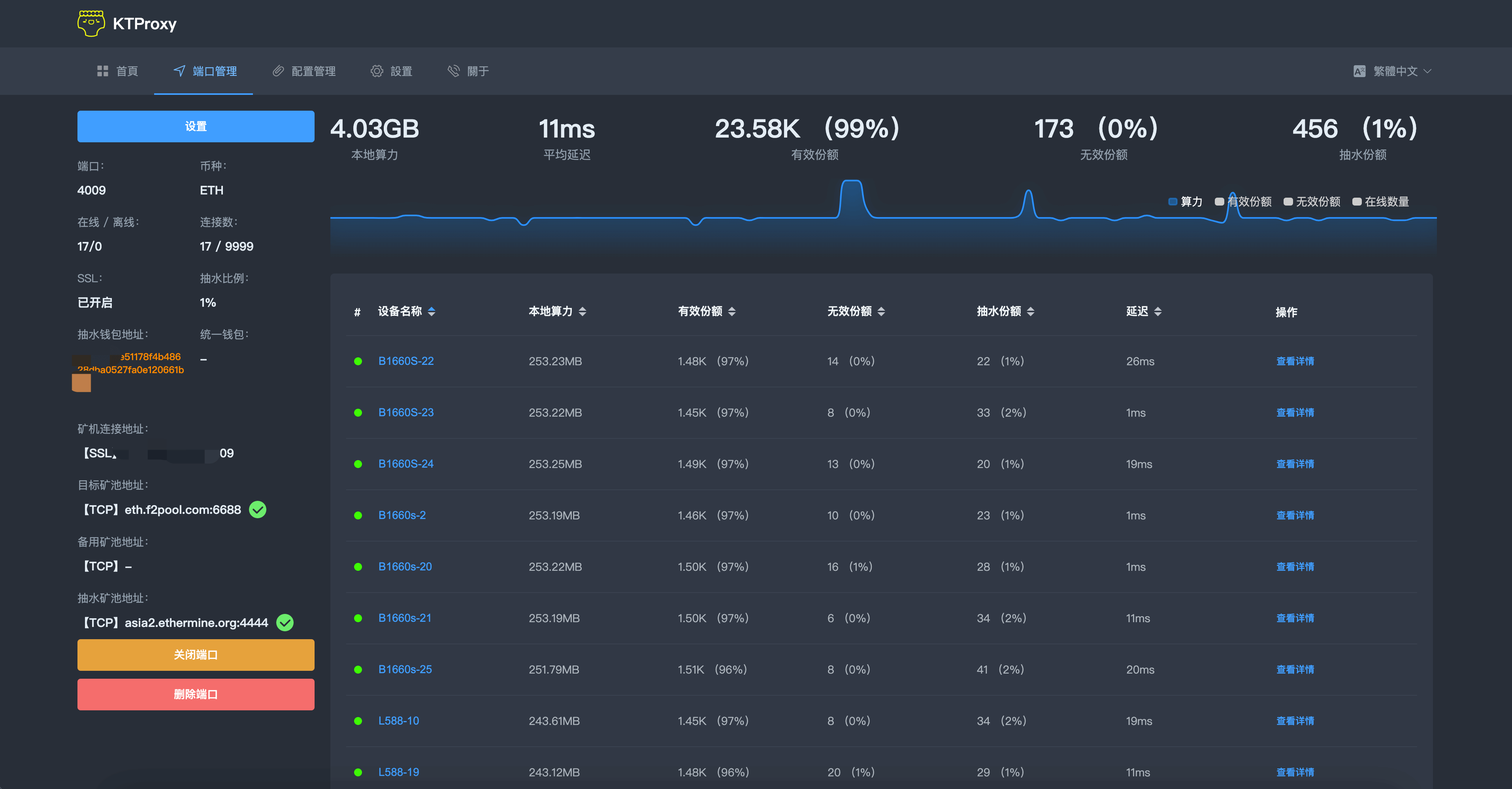Click the phone icon for 關于
This screenshot has height=789, width=1512.
(x=454, y=71)
